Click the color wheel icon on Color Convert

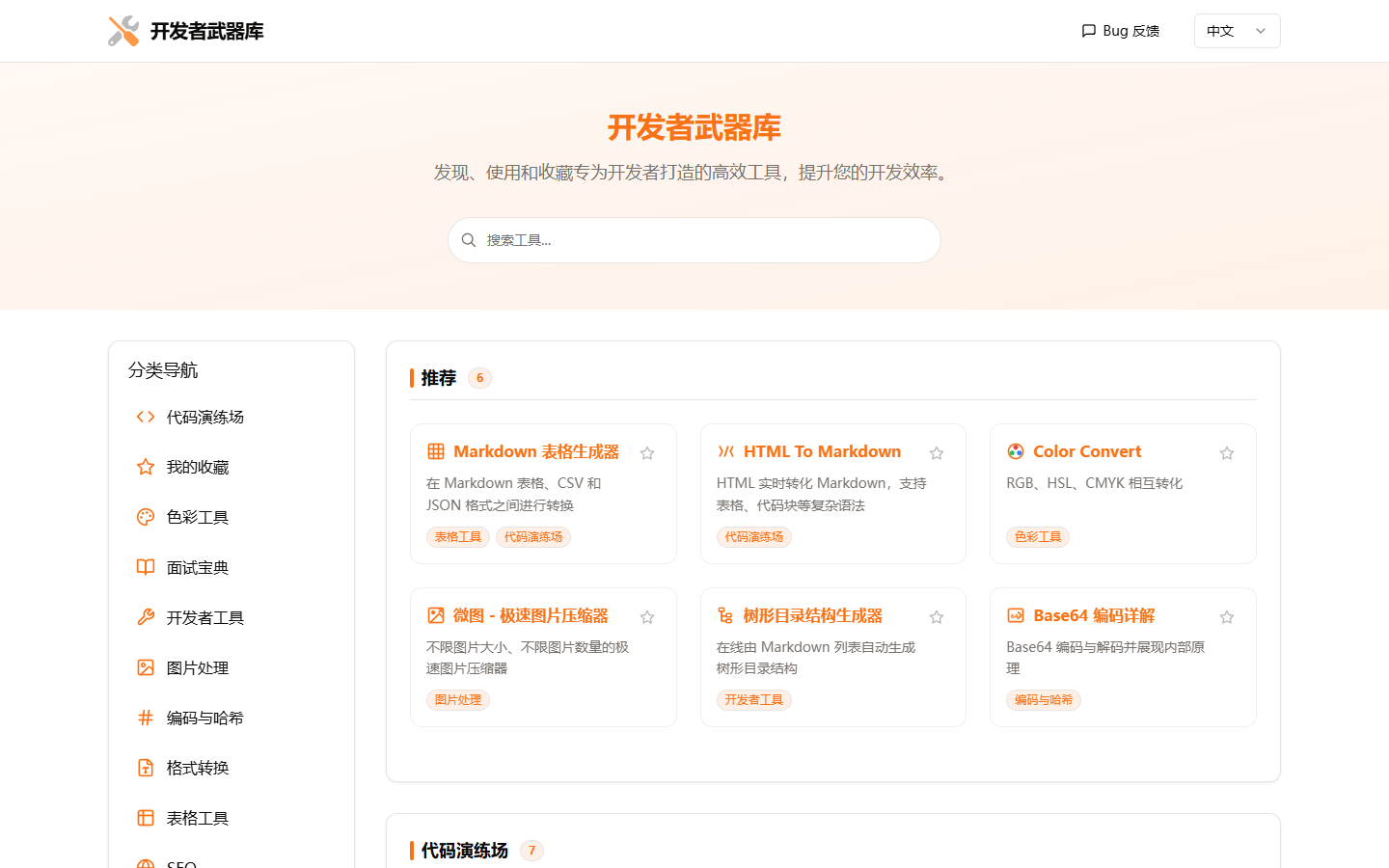coord(1016,451)
